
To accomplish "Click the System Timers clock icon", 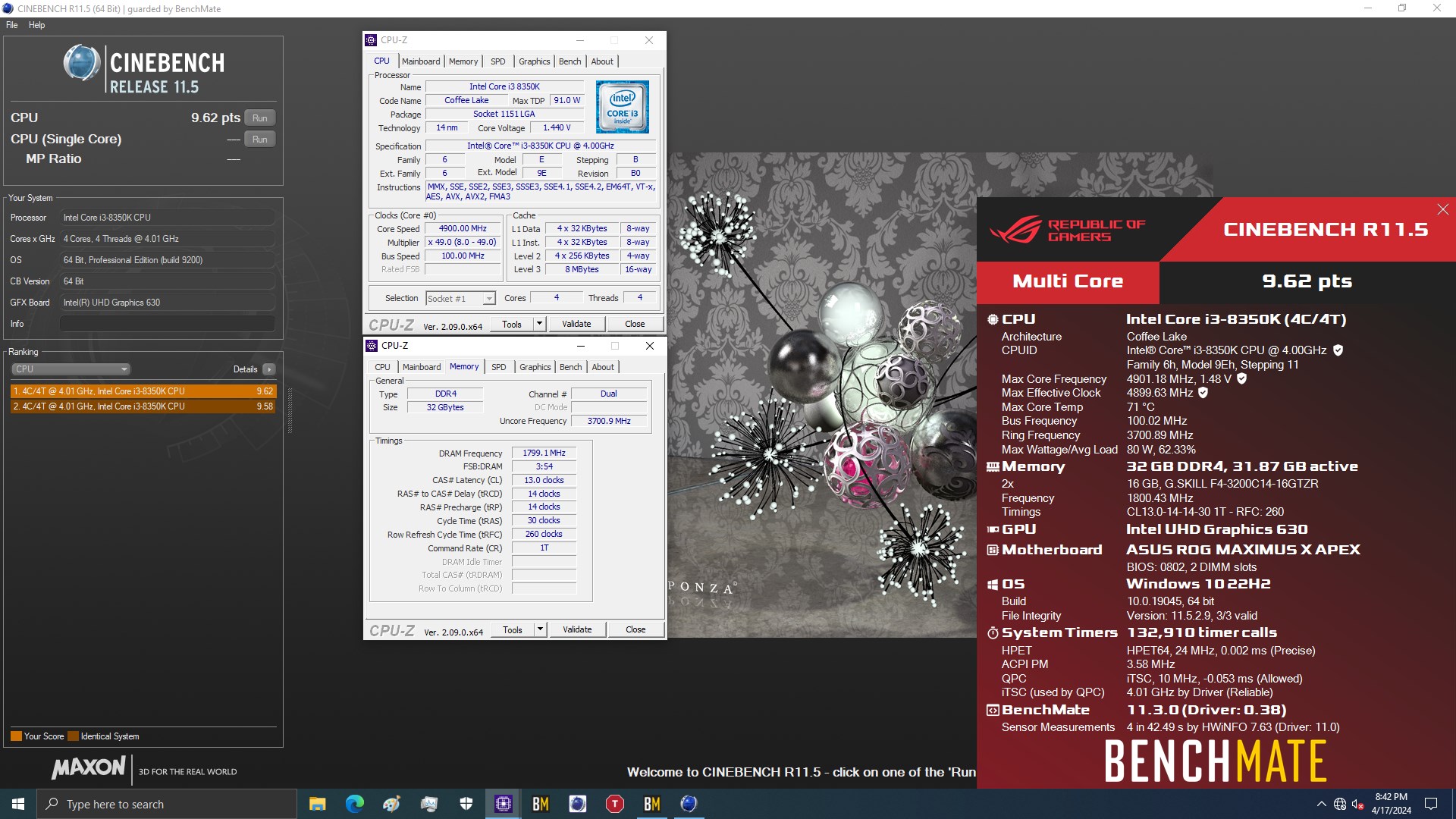I will tap(993, 632).
